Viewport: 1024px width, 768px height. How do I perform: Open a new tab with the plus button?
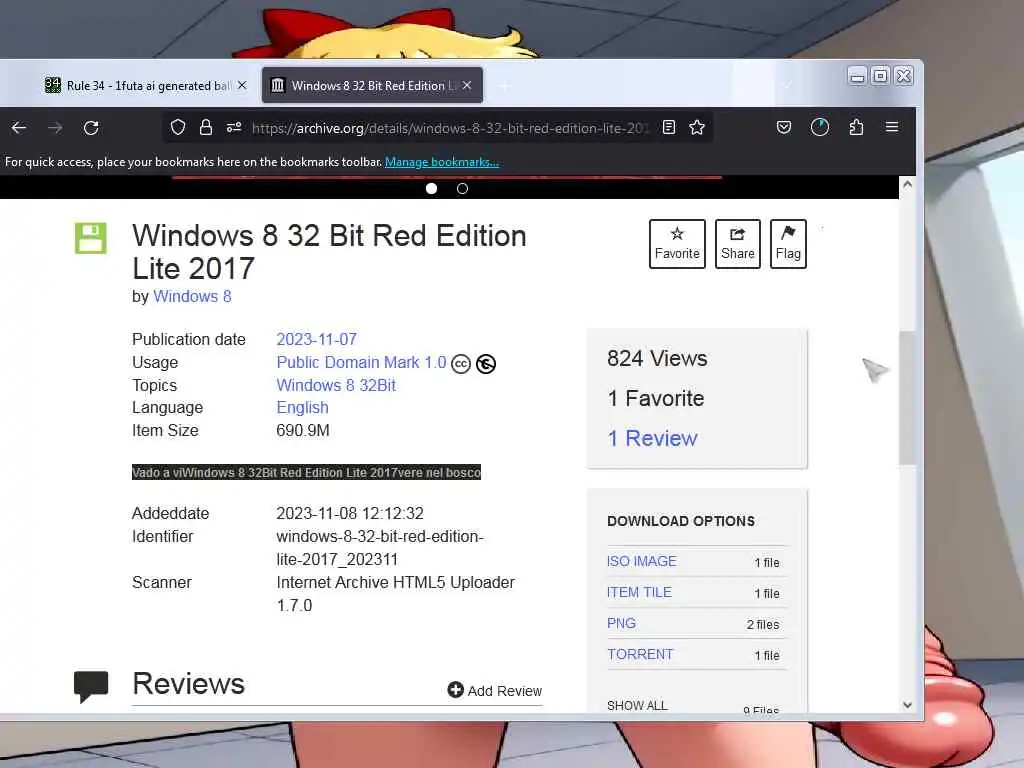(x=504, y=86)
